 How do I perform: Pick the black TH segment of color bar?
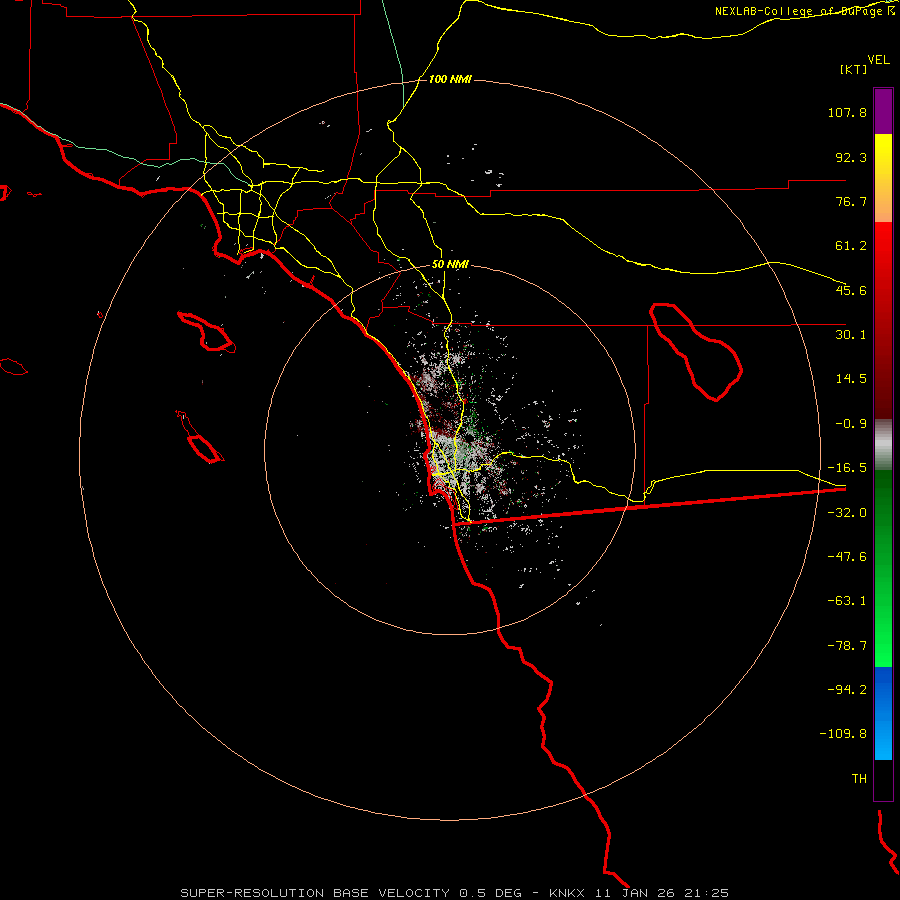pyautogui.click(x=883, y=780)
